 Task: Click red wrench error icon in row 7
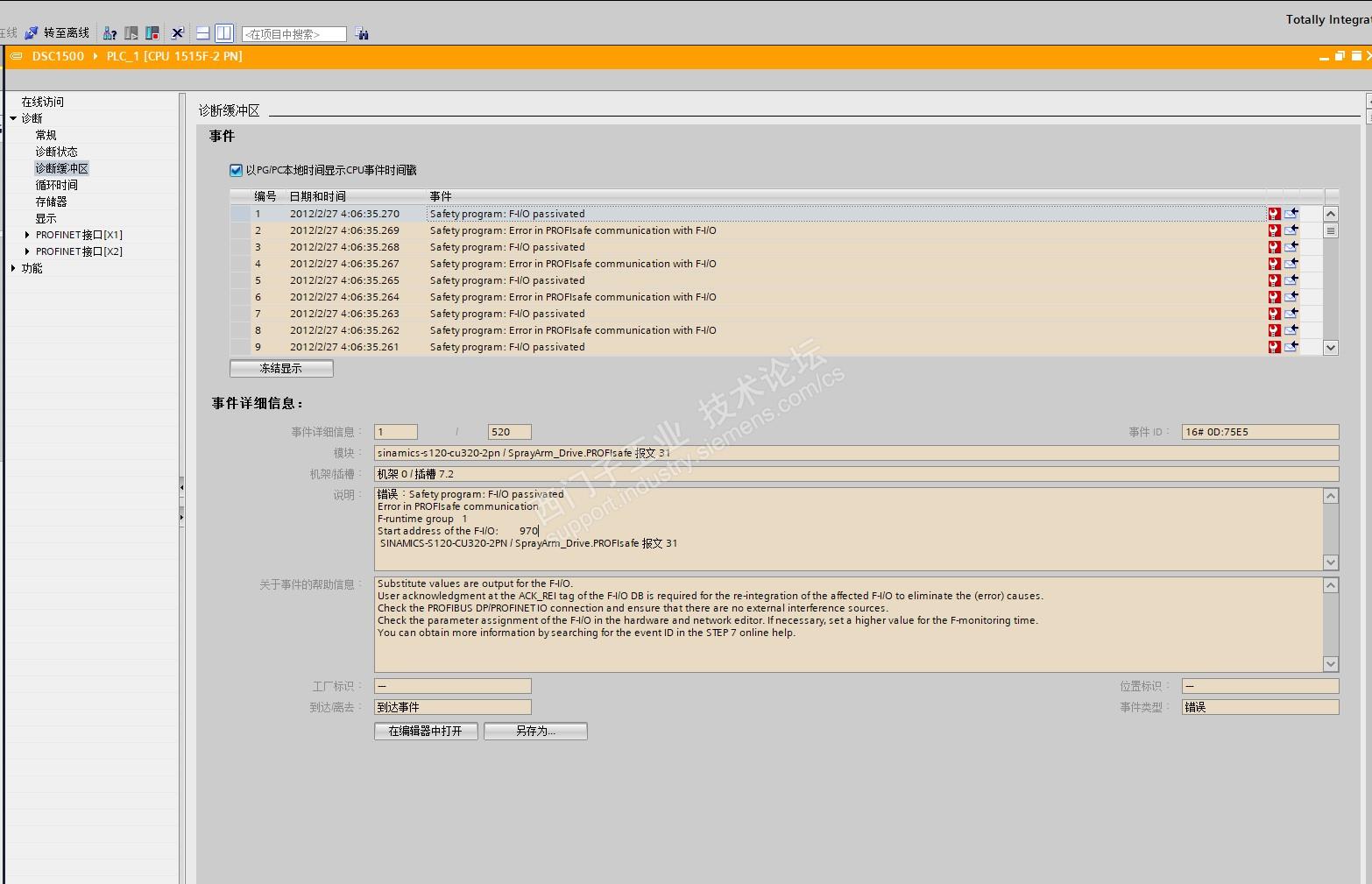pyautogui.click(x=1274, y=314)
